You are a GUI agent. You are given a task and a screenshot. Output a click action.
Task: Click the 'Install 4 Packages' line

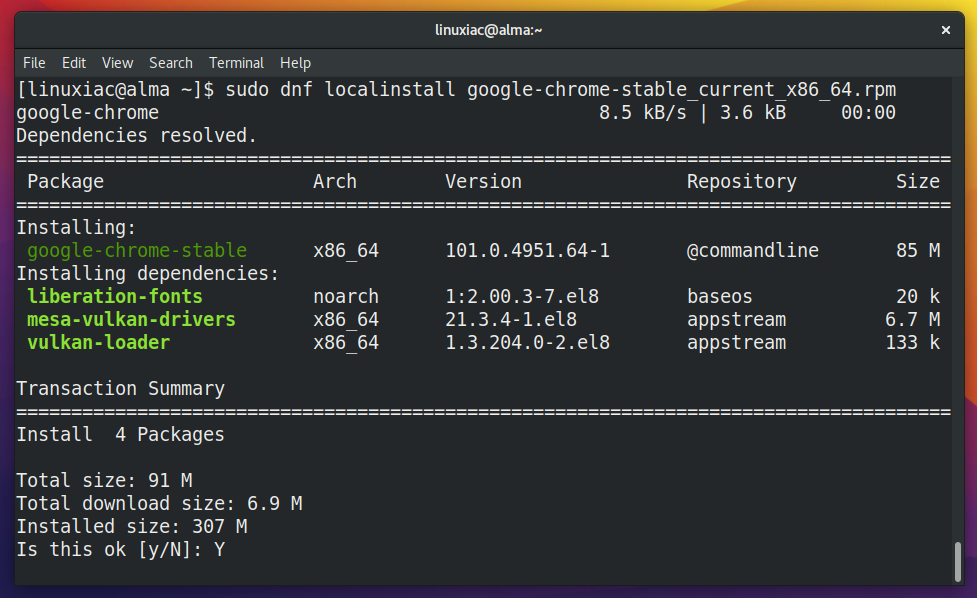tap(120, 435)
